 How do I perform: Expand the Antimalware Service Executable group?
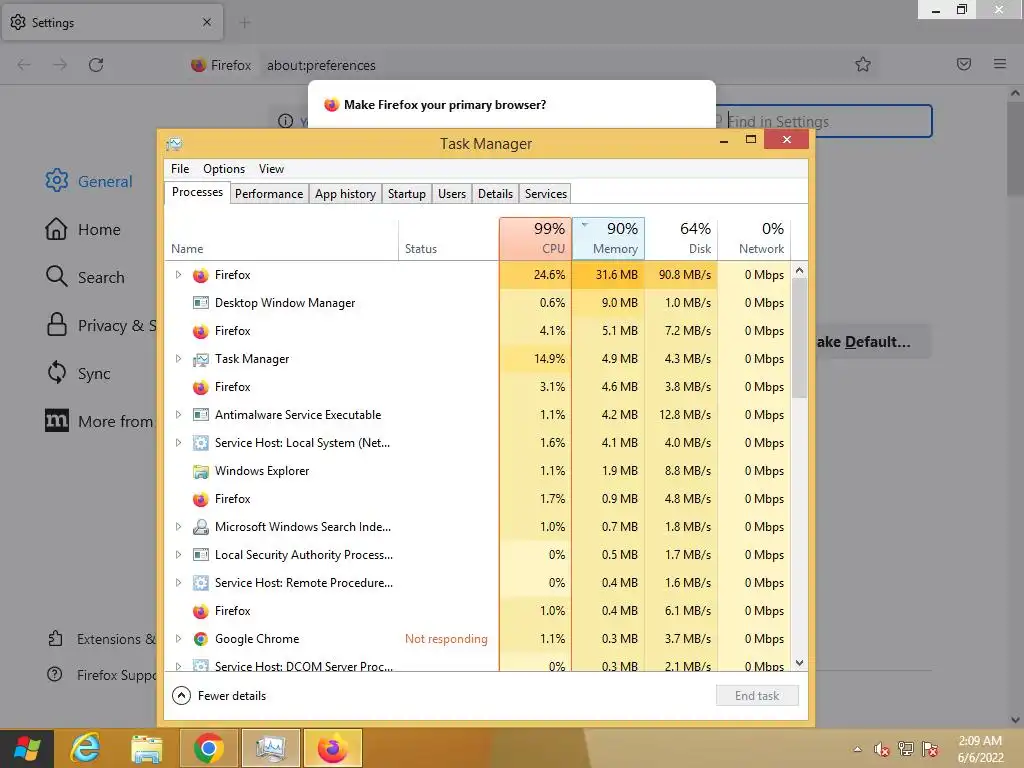178,415
